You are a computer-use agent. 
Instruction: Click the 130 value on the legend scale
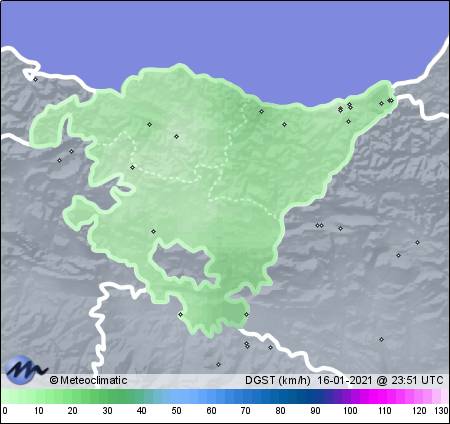tap(441, 411)
